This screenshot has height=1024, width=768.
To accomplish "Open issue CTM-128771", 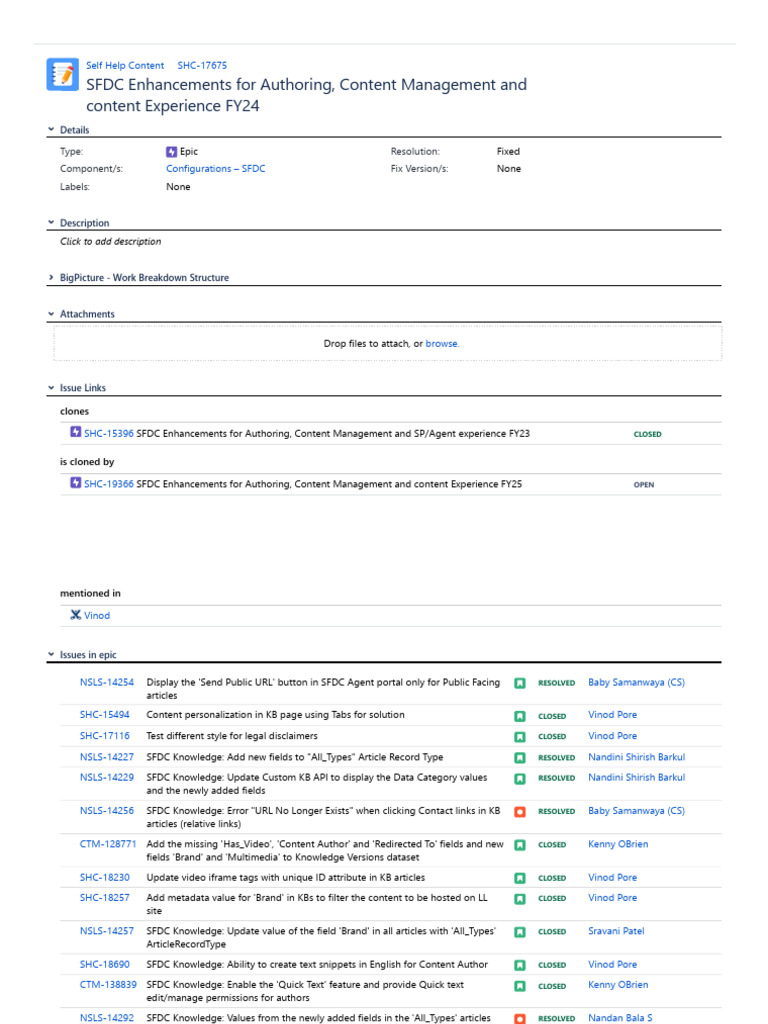I will click(108, 844).
